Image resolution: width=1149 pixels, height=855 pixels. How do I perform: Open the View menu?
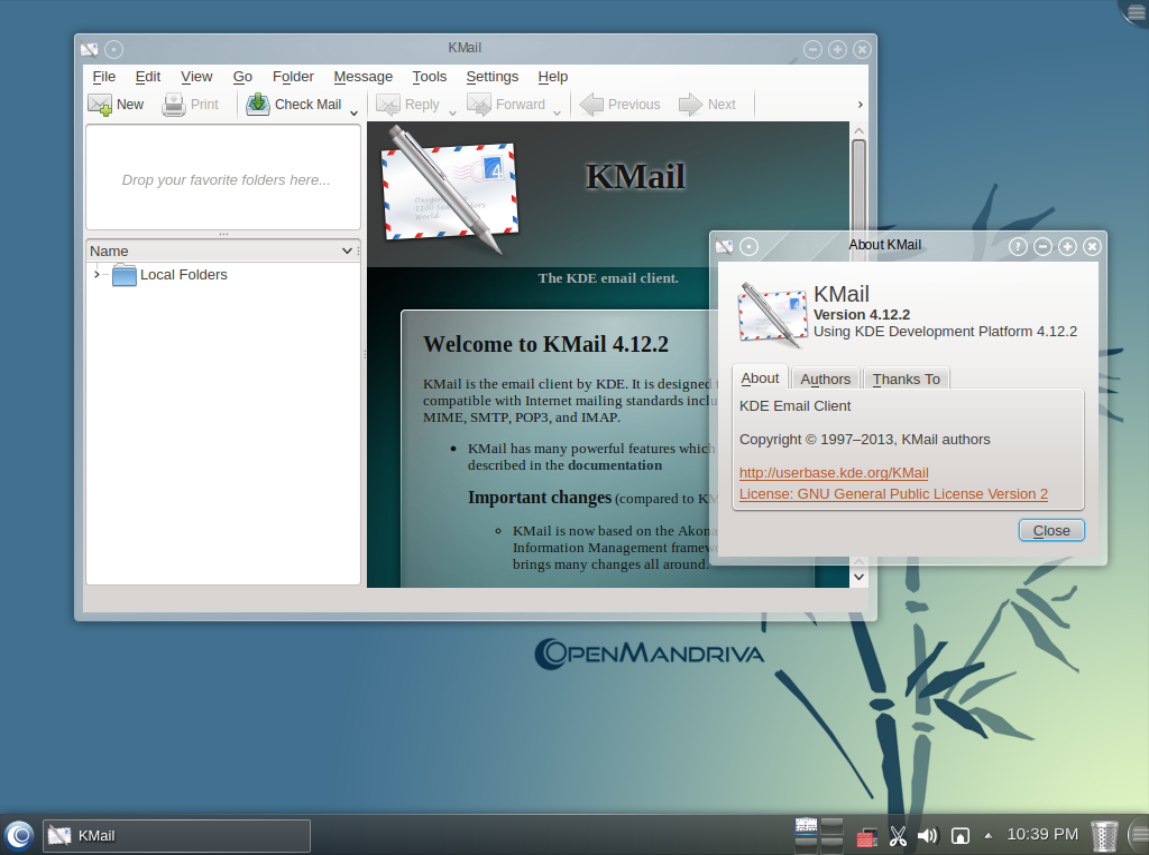pyautogui.click(x=196, y=77)
